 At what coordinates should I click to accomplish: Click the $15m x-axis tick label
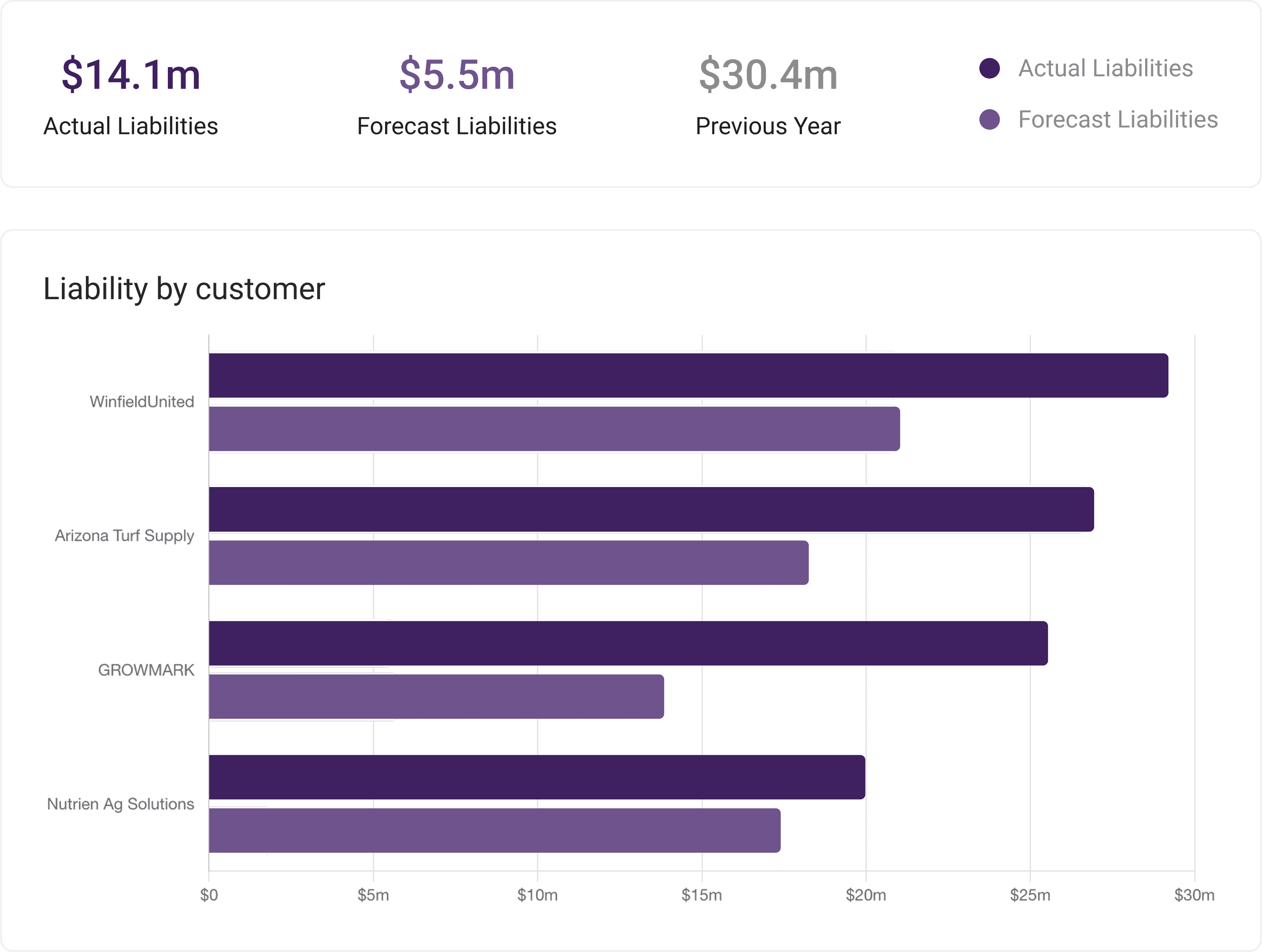tap(701, 895)
